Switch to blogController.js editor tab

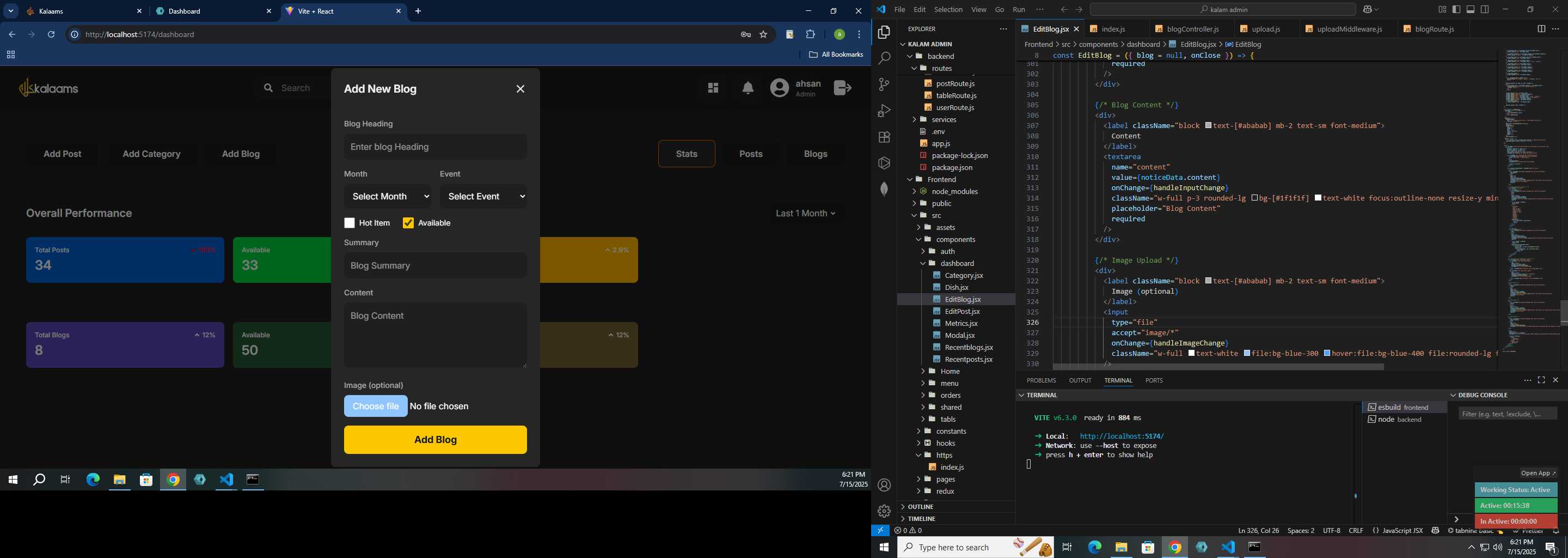click(1192, 29)
